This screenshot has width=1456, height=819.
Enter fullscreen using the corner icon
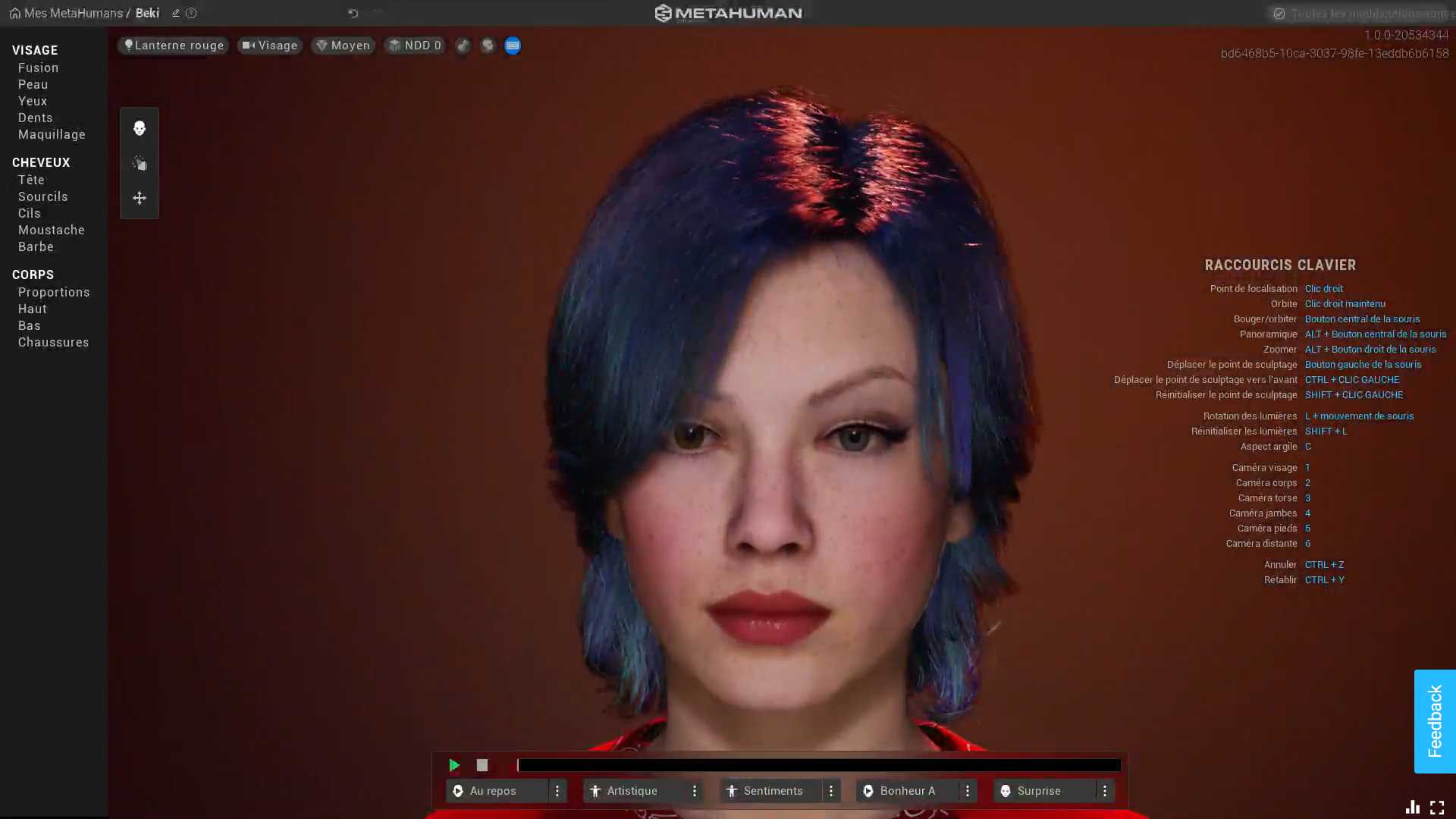click(1437, 808)
